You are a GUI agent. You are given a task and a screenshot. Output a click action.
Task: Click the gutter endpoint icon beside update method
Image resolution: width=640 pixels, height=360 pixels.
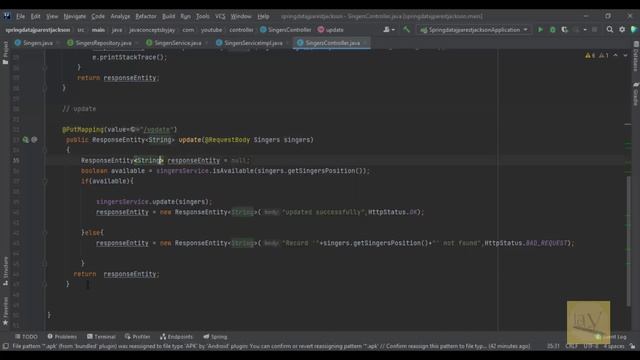[x=26, y=140]
